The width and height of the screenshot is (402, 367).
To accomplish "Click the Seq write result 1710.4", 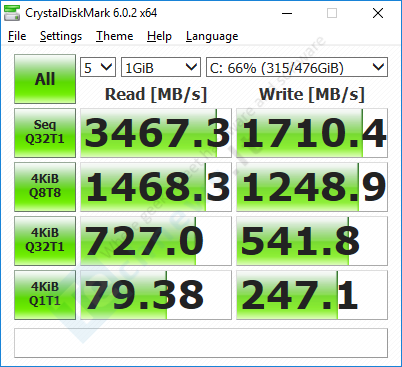I will 312,133.
